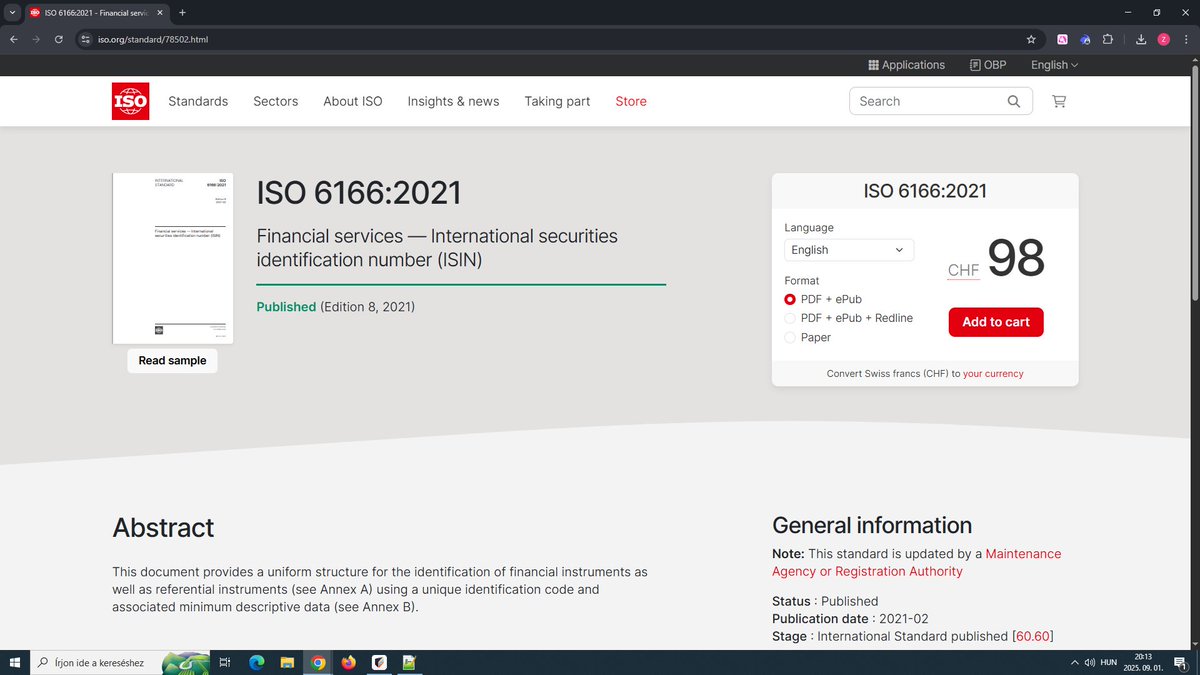Bookmark this page with the star
The width and height of the screenshot is (1200, 675).
coord(1031,39)
